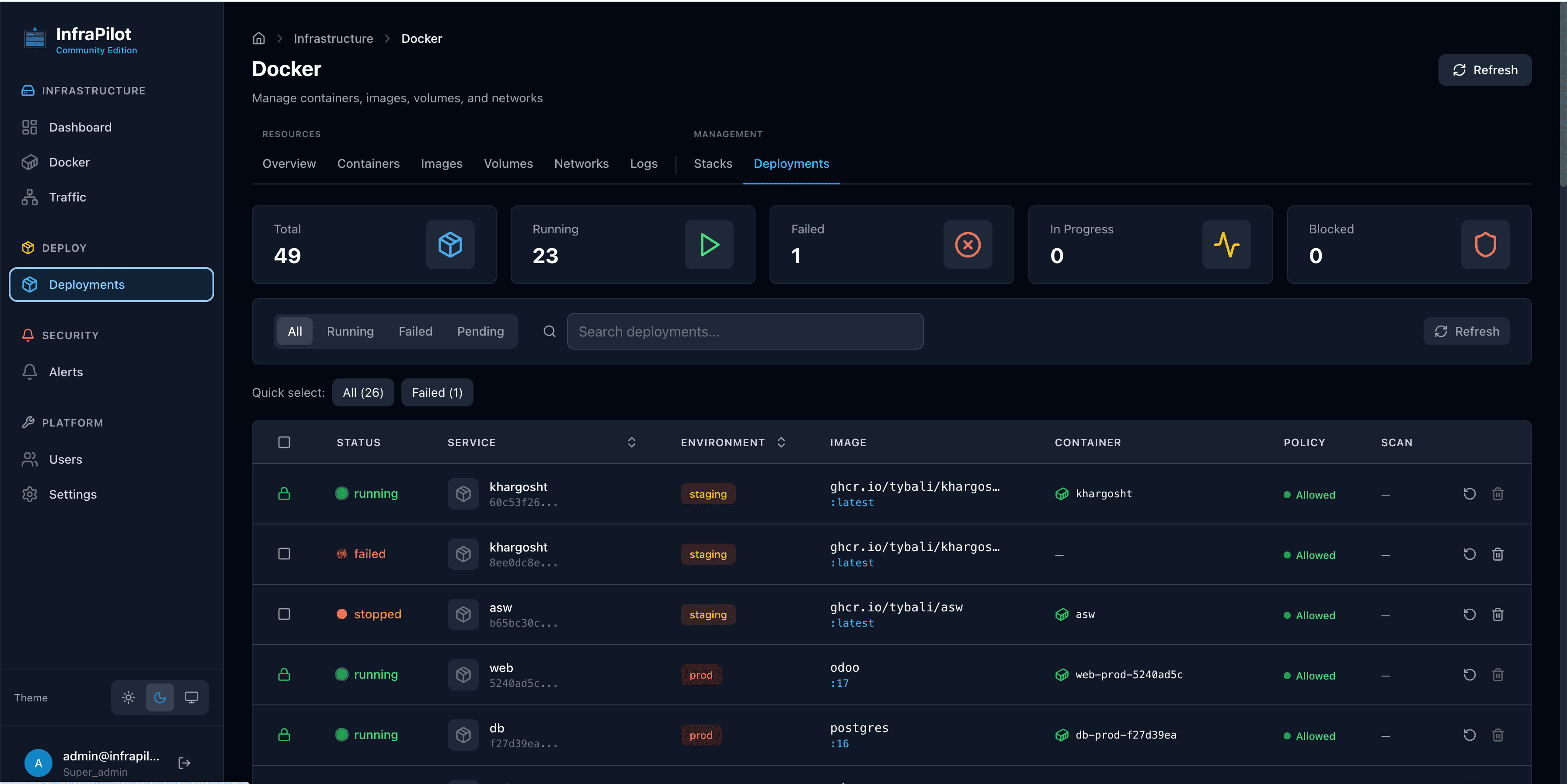Redeploy the stopped asw deployment
Viewport: 1567px width, 784px height.
[x=1469, y=614]
